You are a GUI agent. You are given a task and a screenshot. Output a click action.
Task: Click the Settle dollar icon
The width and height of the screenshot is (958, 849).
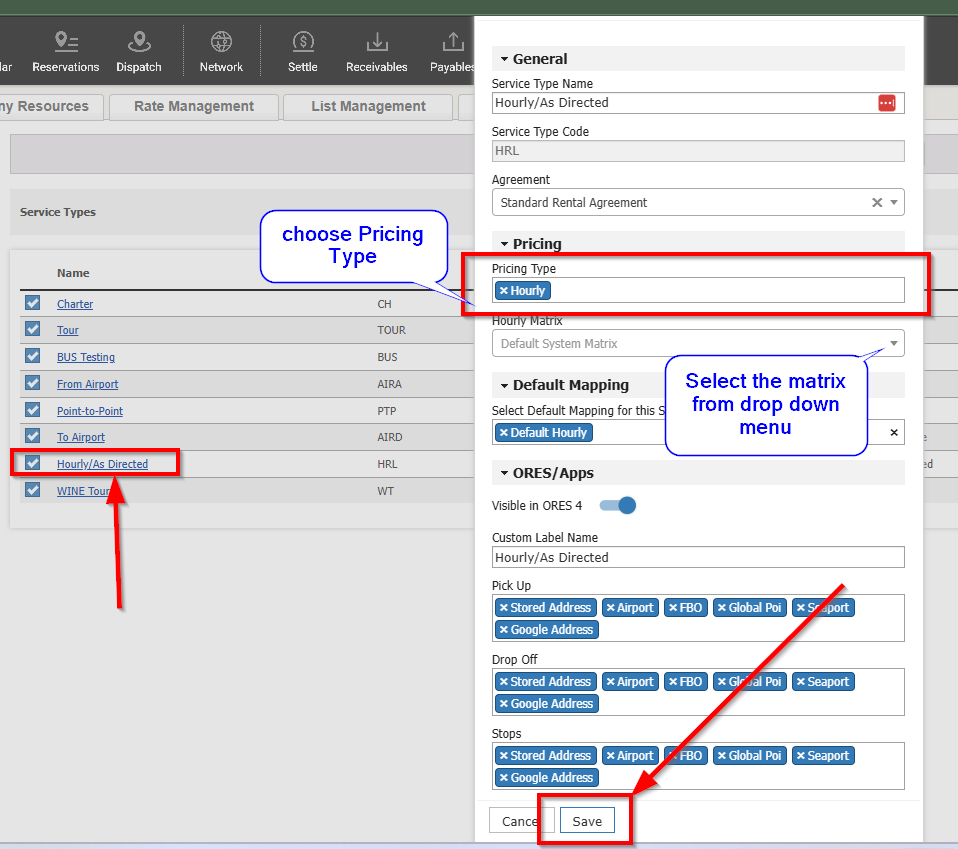303,42
